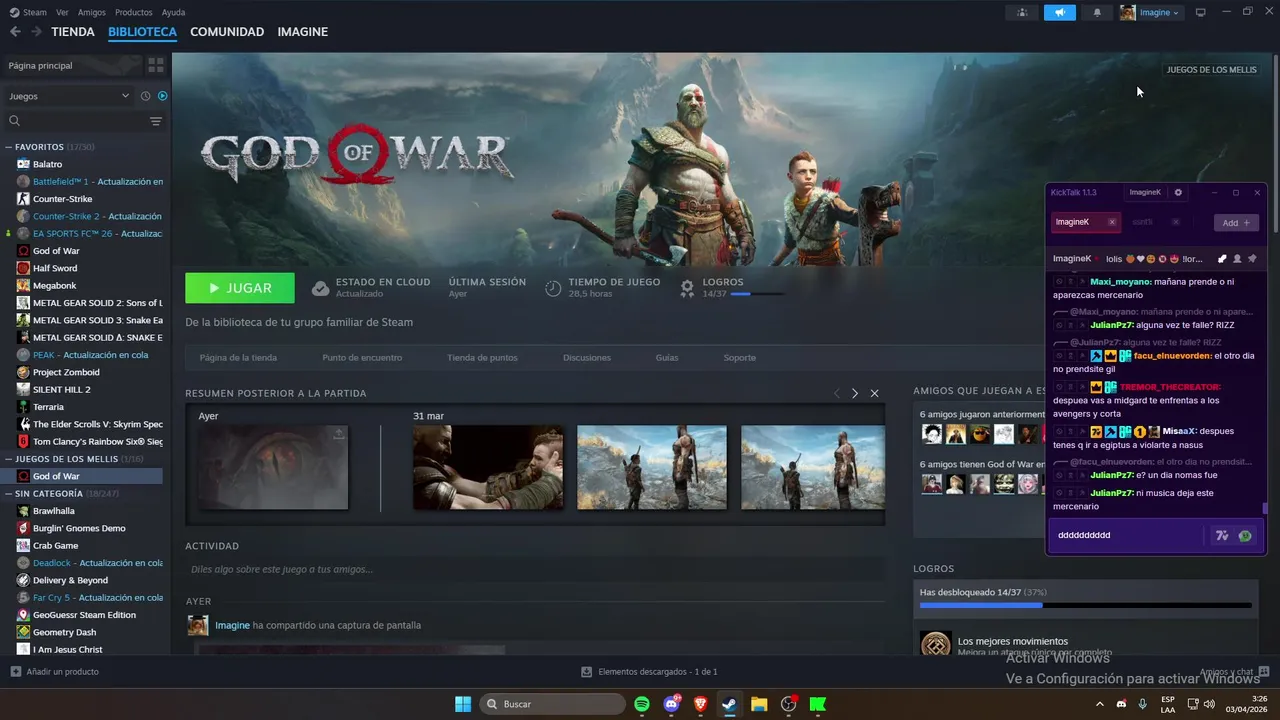1280x720 pixels.
Task: Open the IMAGINE profile tab
Action: coord(303,32)
